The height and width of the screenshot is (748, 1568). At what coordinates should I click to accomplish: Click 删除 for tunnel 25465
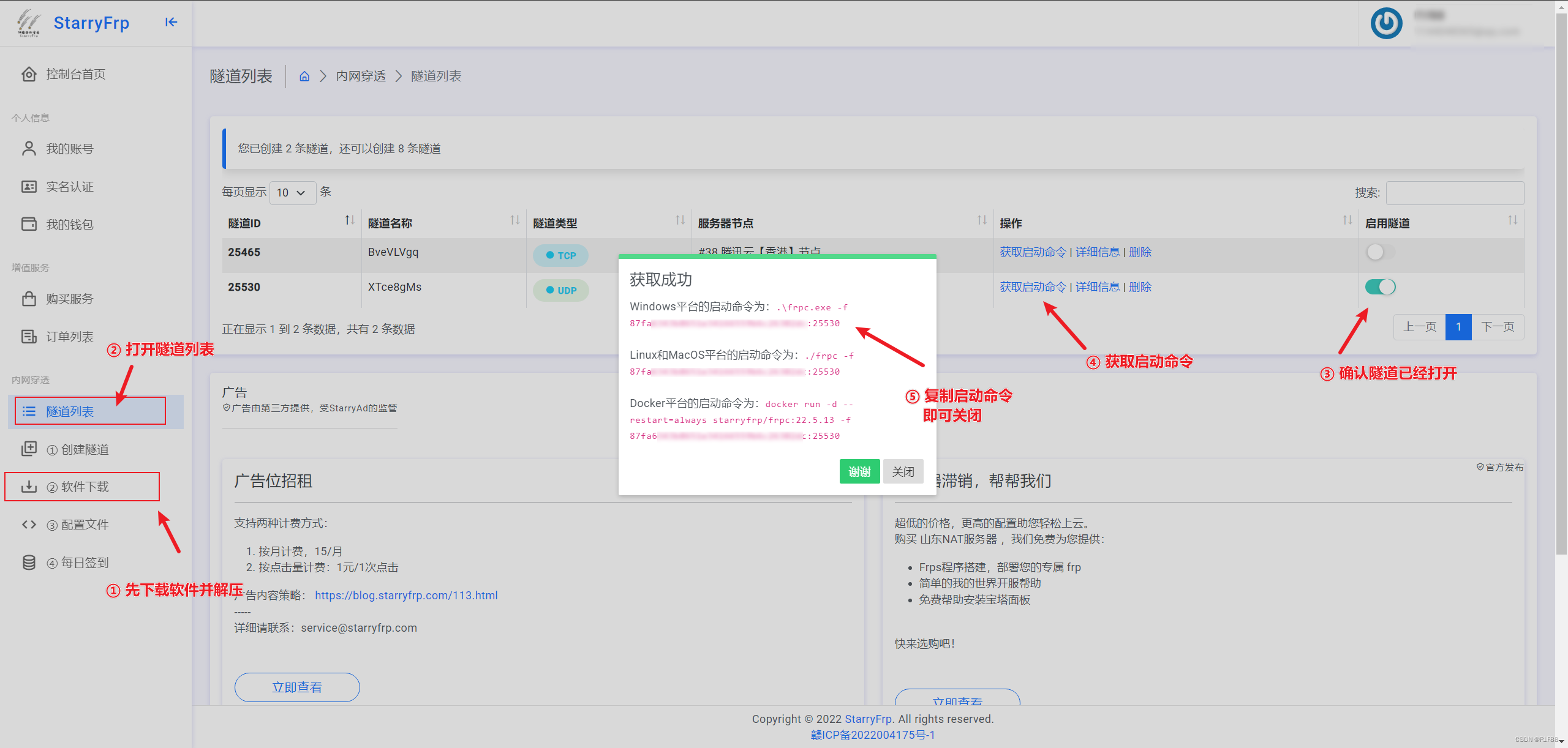pos(1140,252)
